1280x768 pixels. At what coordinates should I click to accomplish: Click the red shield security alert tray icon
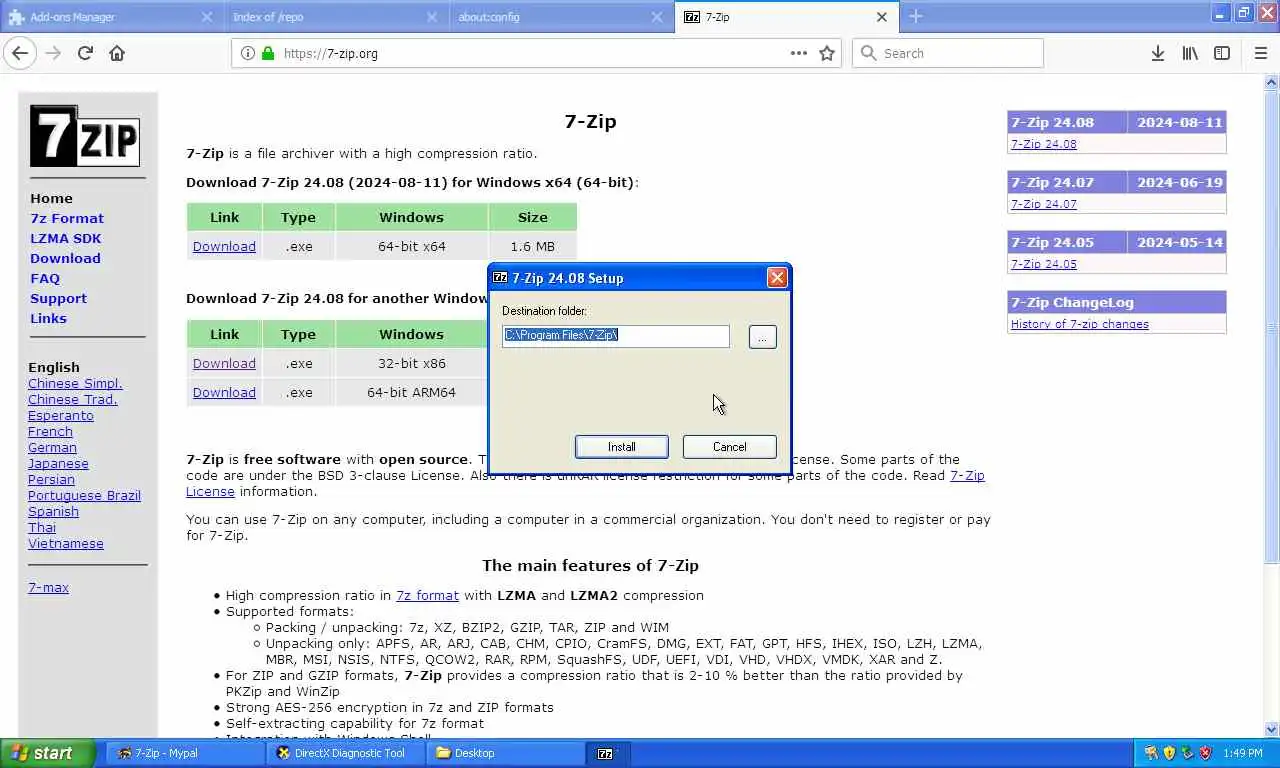point(1205,753)
